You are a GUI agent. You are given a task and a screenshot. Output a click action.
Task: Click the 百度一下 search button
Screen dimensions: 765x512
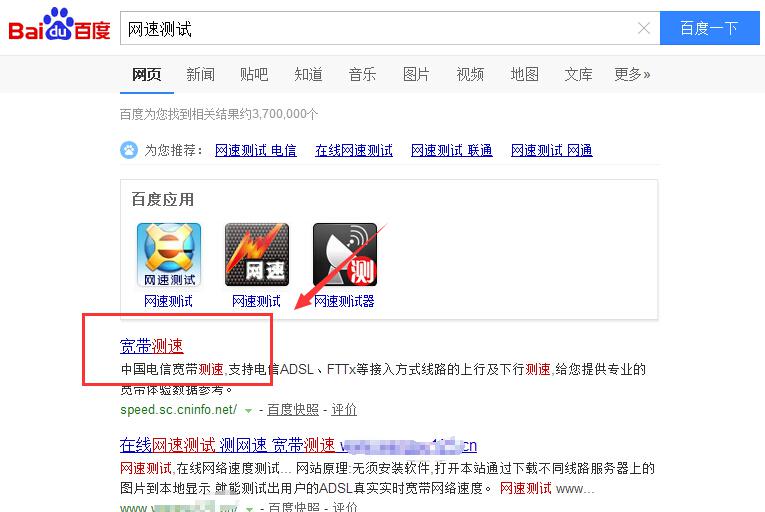click(709, 28)
